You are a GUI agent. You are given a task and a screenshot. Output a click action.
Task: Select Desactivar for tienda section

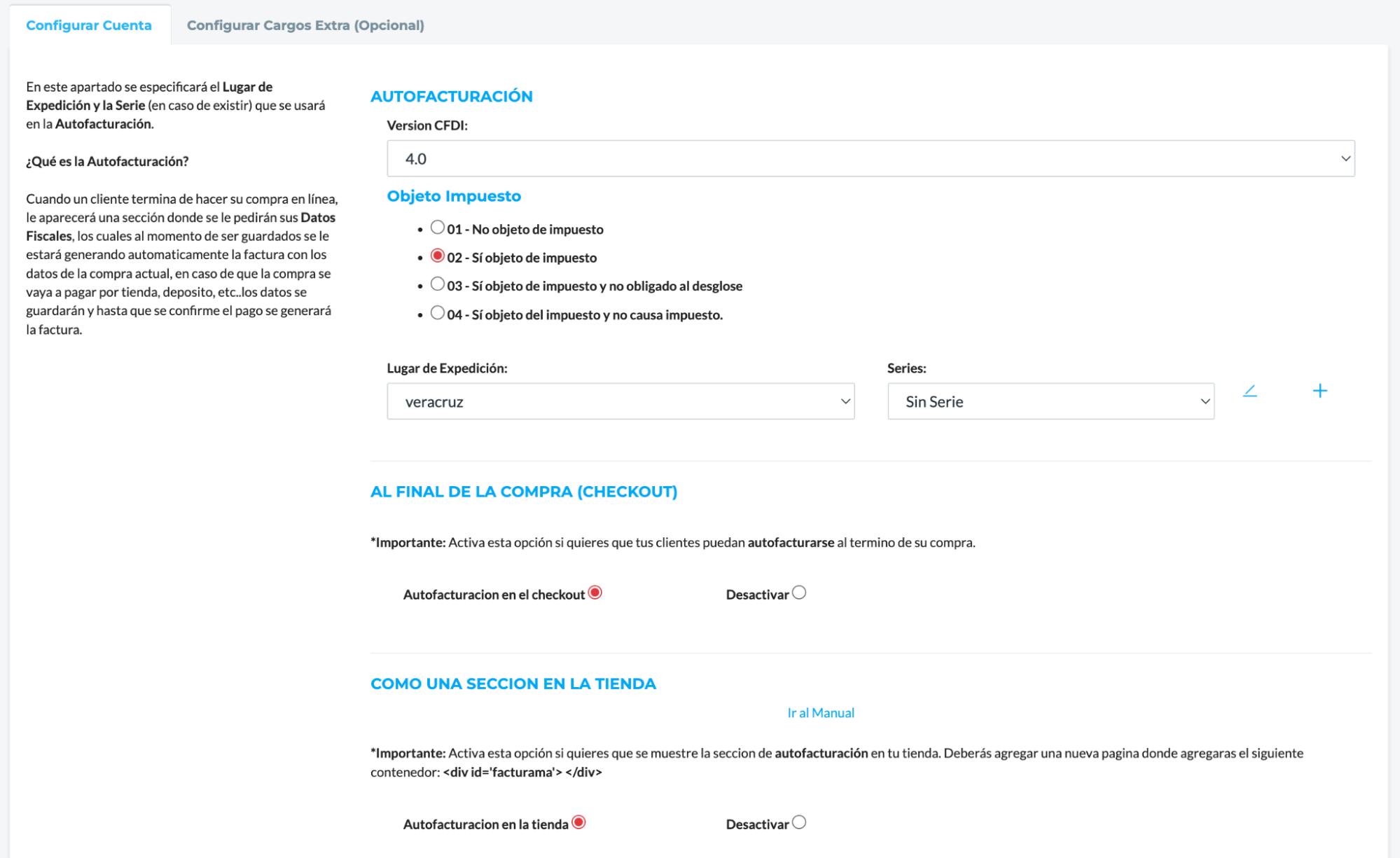[798, 822]
